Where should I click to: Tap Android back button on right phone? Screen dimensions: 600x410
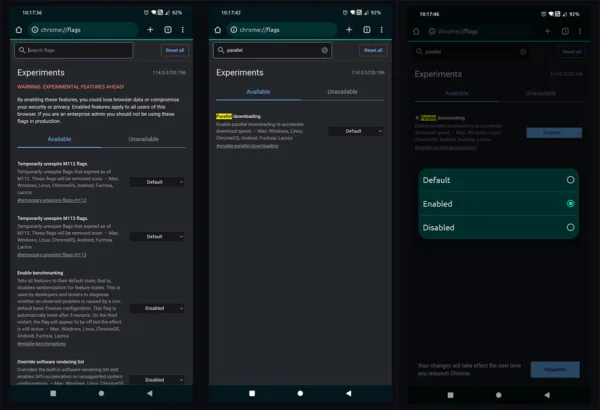tap(547, 395)
